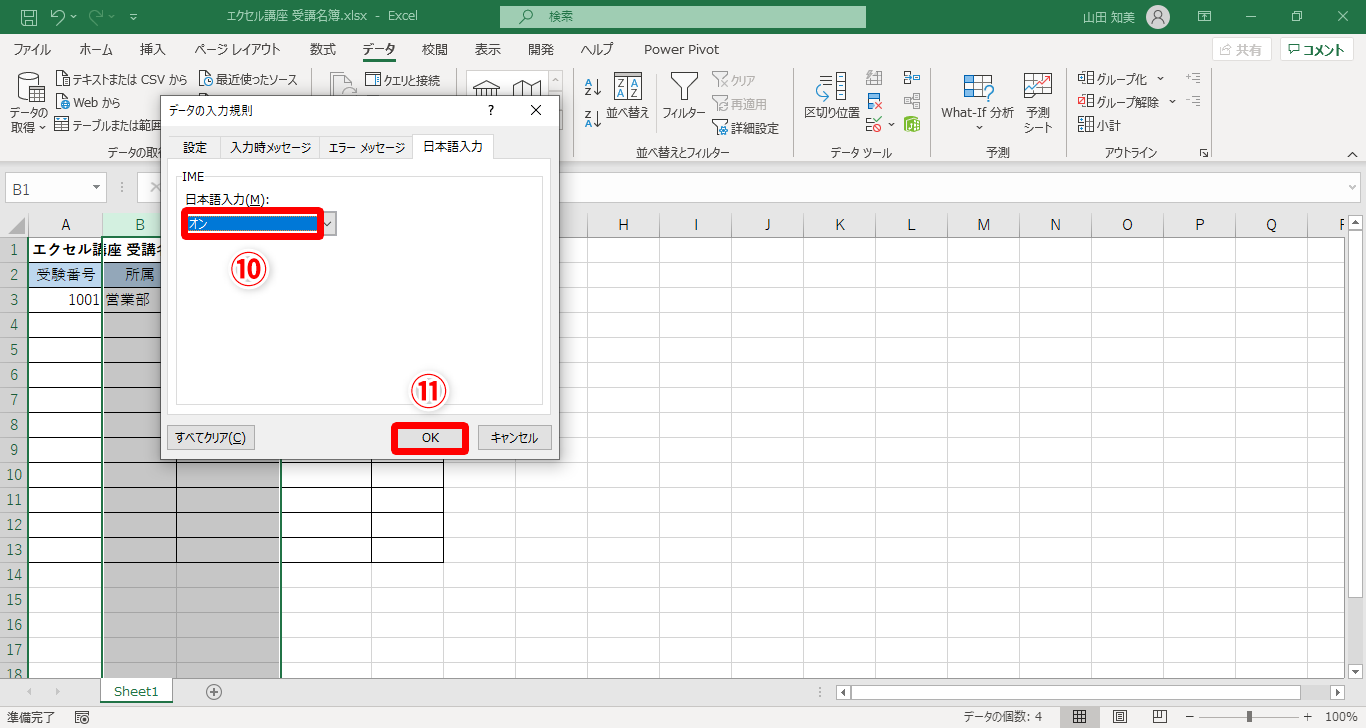Screen dimensions: 1366x728
Task: Click the Save icon in the title bar
Action: tap(29, 17)
